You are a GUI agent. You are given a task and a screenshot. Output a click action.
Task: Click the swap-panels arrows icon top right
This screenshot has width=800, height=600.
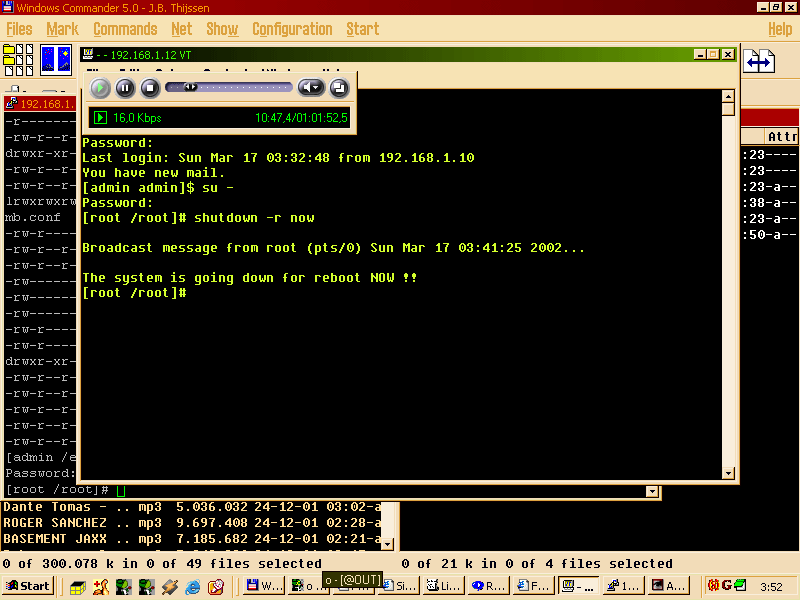point(759,60)
